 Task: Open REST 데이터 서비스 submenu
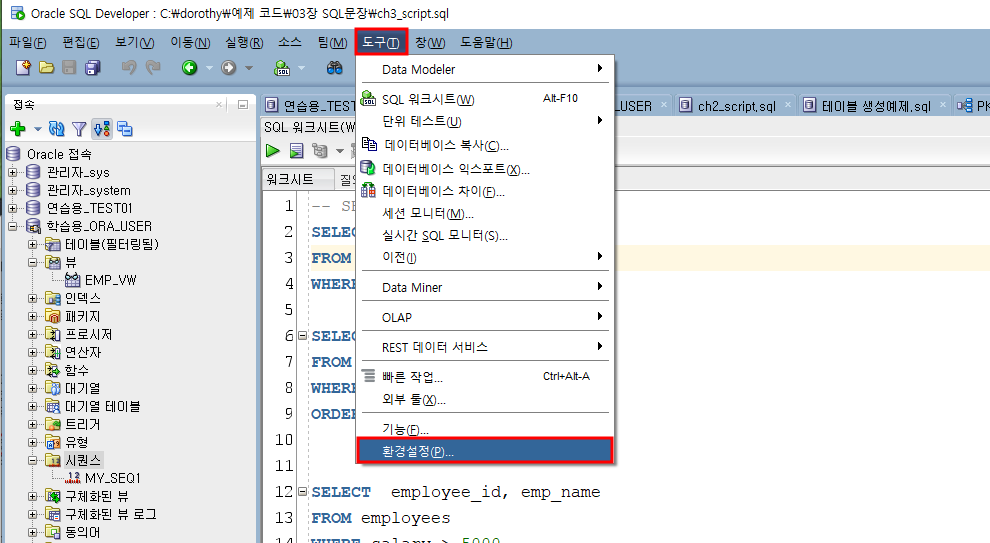[x=485, y=347]
